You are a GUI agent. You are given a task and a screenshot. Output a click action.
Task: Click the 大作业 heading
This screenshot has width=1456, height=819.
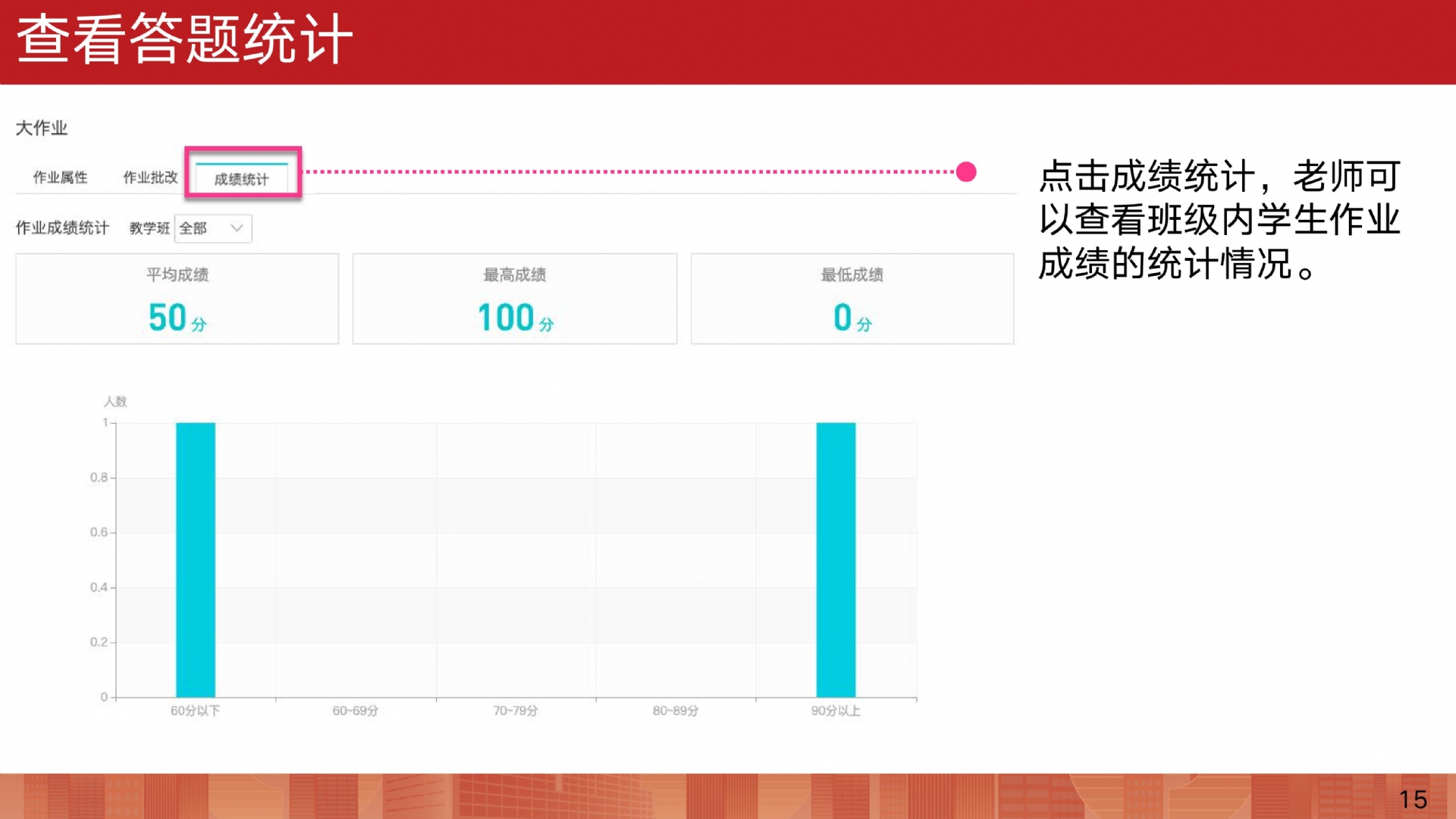(x=42, y=128)
